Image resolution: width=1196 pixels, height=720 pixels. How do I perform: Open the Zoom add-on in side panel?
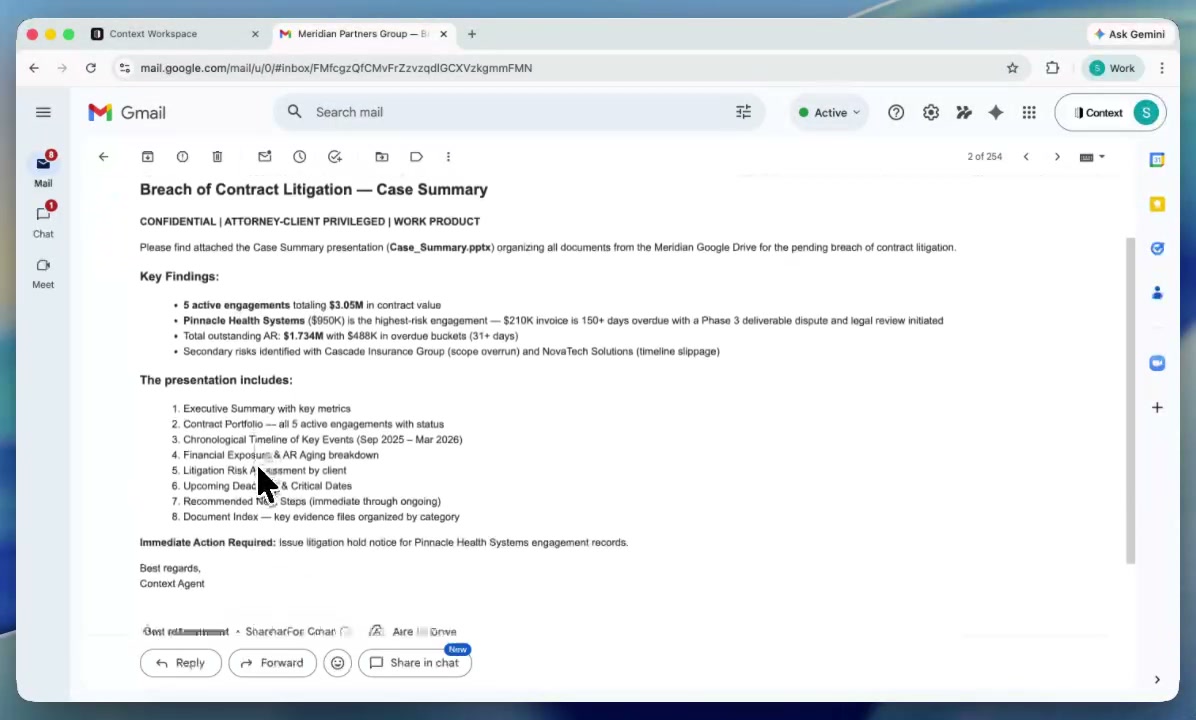1157,363
